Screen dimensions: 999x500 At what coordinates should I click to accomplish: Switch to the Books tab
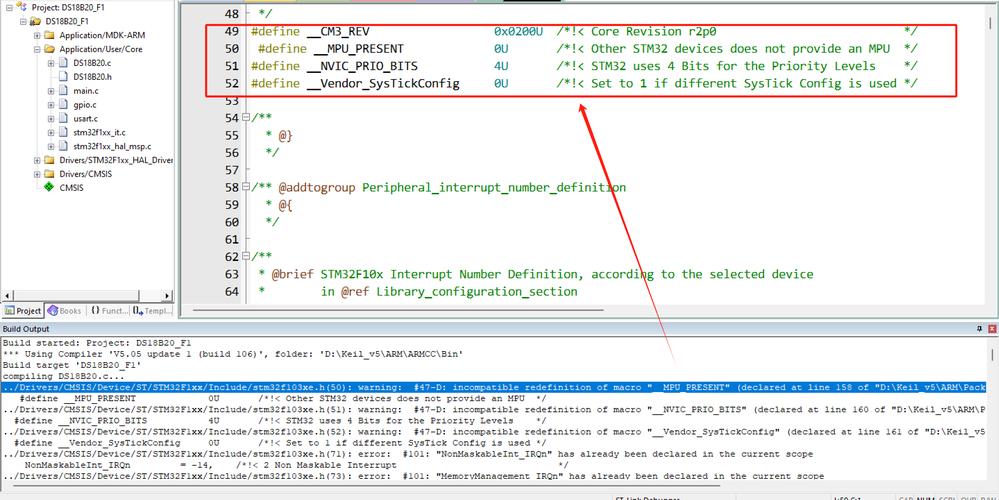[65, 311]
